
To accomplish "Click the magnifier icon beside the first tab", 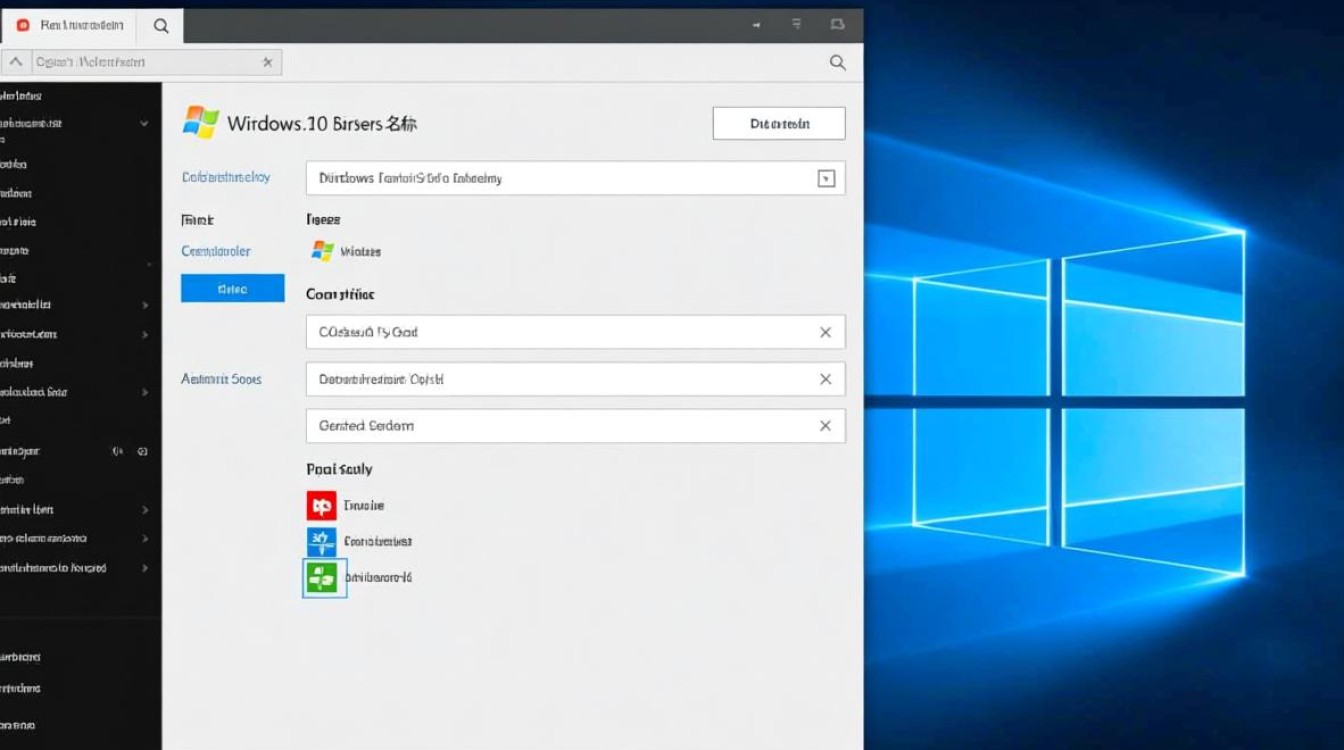I will click(x=161, y=26).
